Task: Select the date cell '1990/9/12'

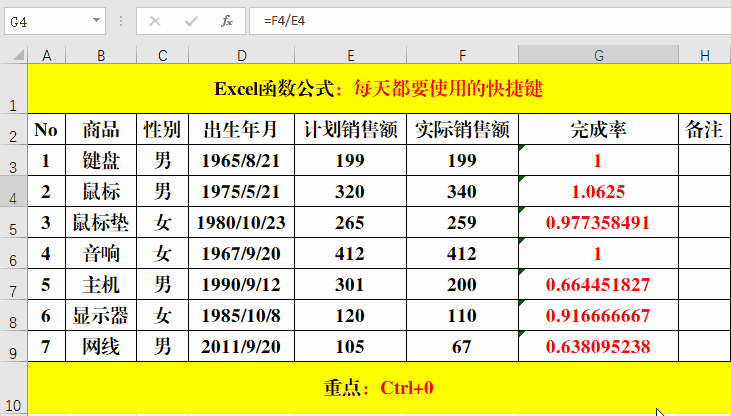Action: (x=241, y=284)
